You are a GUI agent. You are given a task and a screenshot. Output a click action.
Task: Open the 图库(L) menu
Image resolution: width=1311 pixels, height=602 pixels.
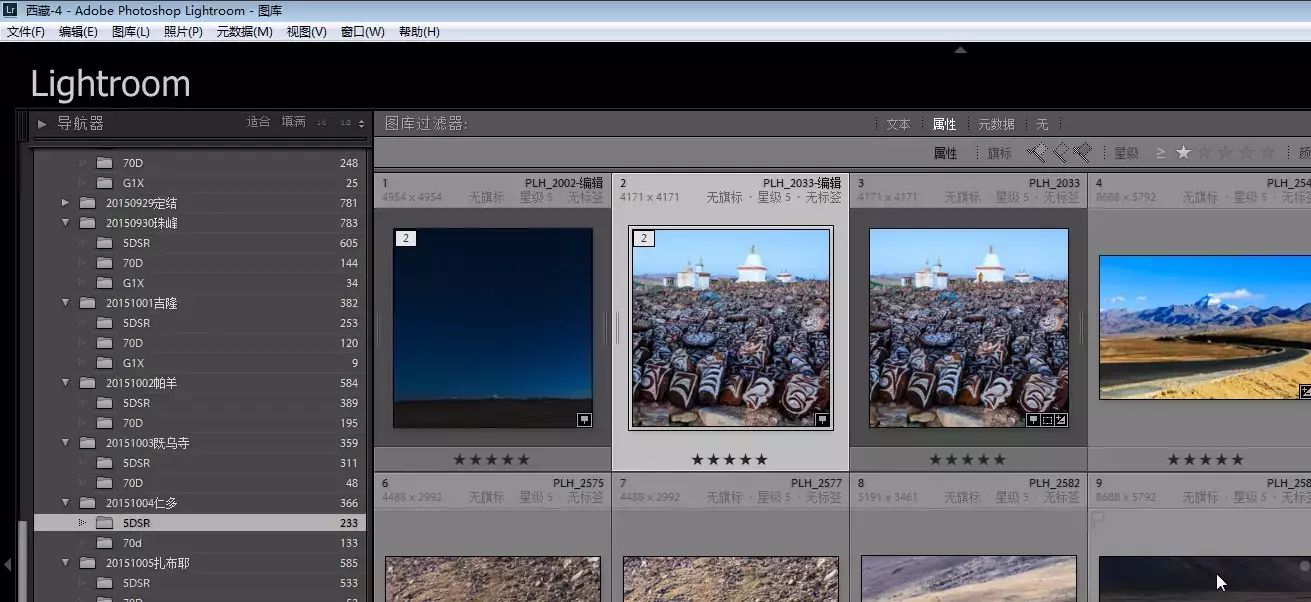131,32
